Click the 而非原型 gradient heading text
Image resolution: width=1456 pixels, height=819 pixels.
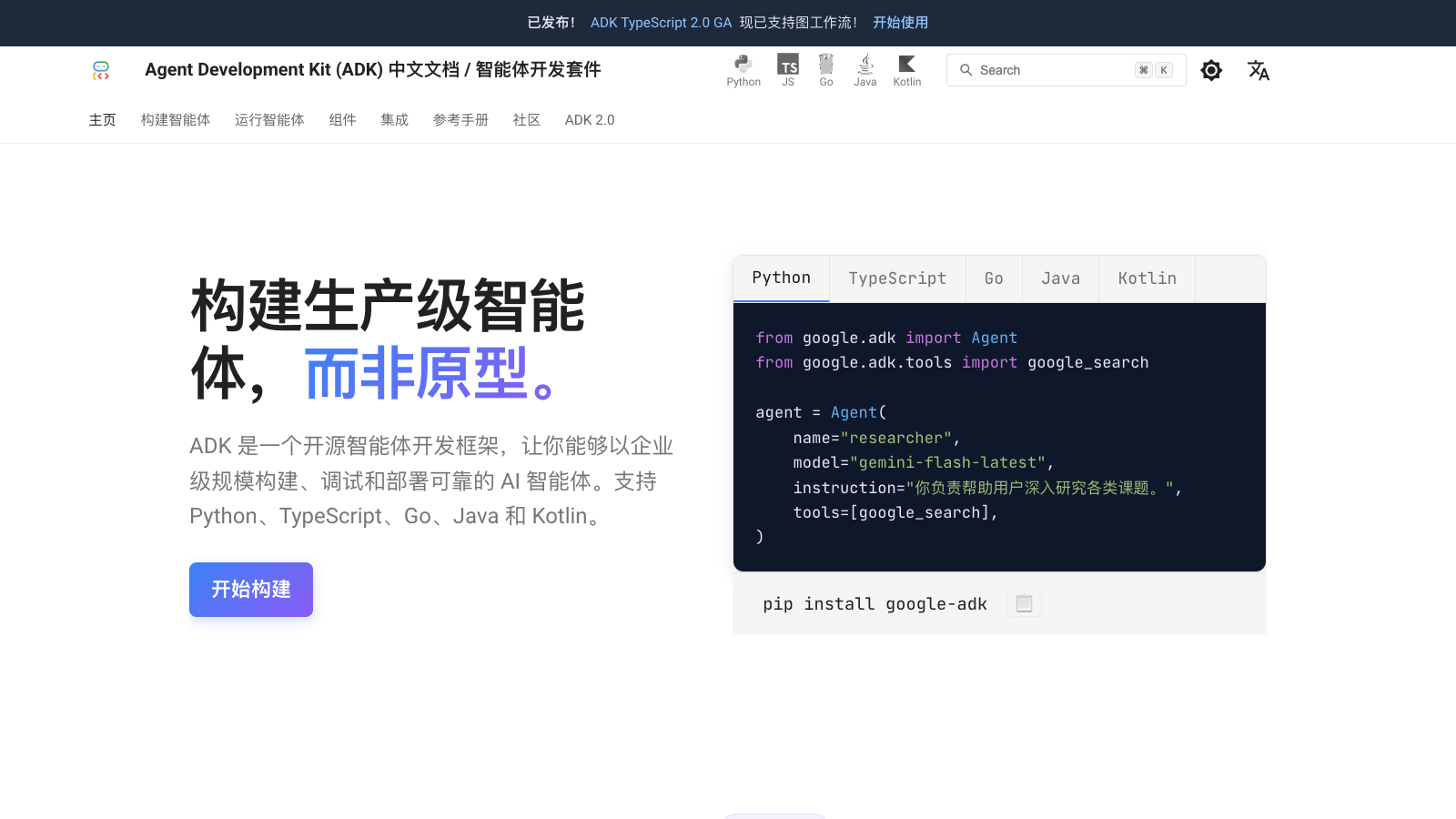click(430, 374)
